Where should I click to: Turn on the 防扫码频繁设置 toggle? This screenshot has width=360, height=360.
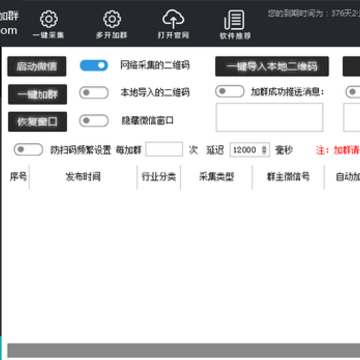[28, 150]
